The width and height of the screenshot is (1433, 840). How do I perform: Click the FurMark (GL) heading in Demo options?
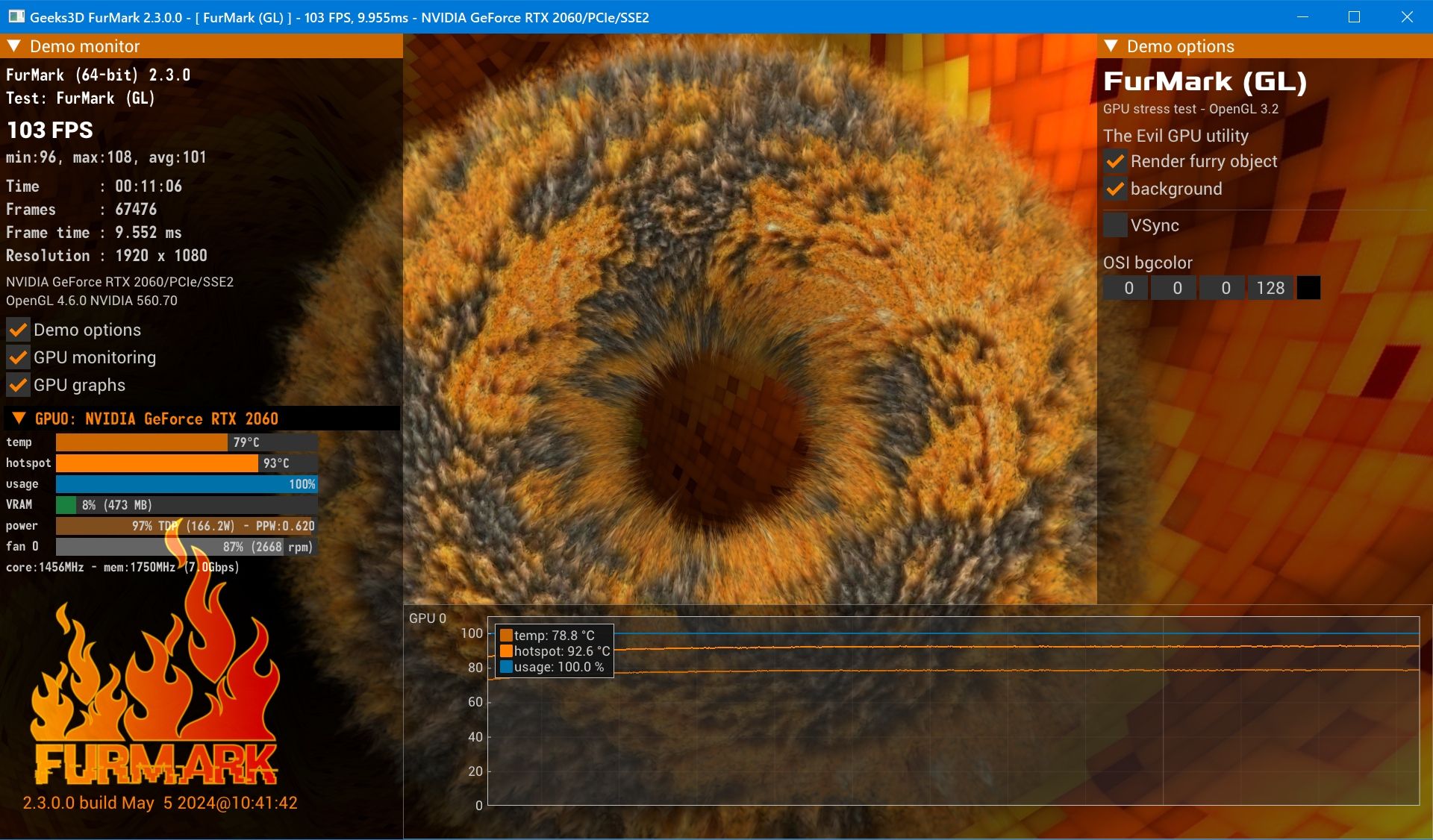[1205, 82]
